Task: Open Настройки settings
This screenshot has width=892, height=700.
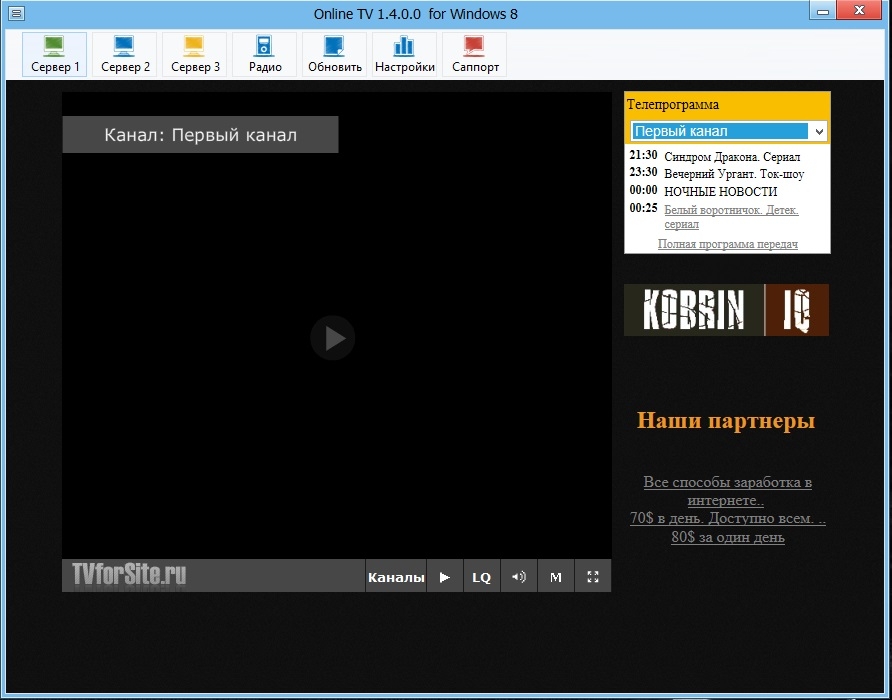Action: pos(405,54)
